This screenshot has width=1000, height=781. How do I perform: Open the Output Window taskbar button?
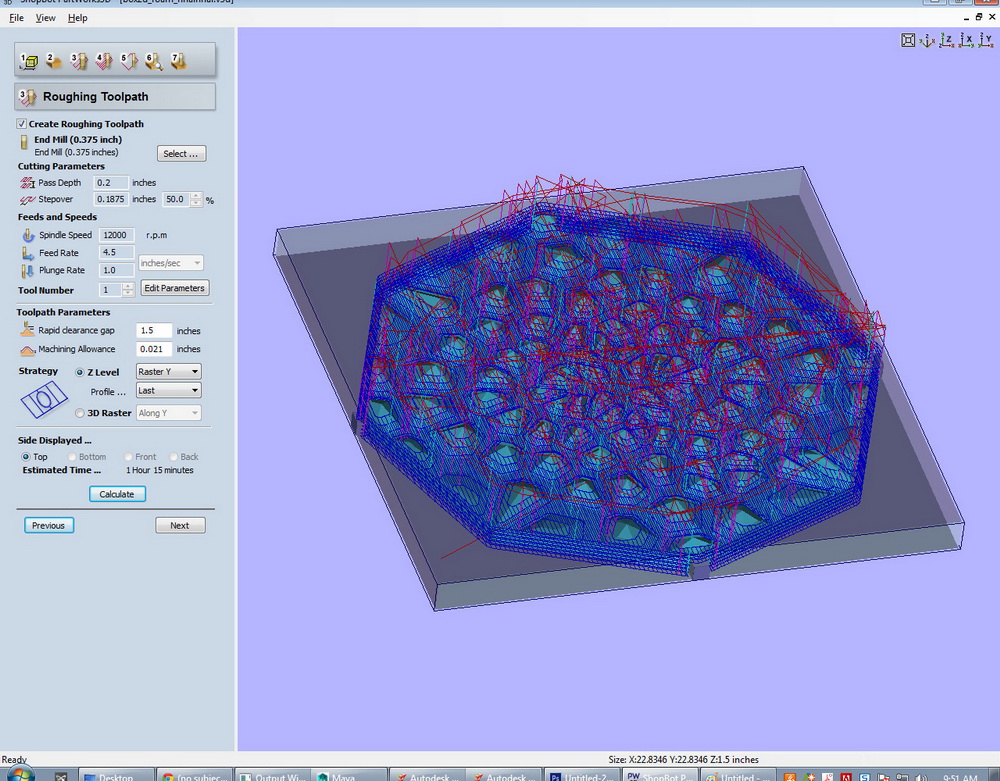pos(272,775)
